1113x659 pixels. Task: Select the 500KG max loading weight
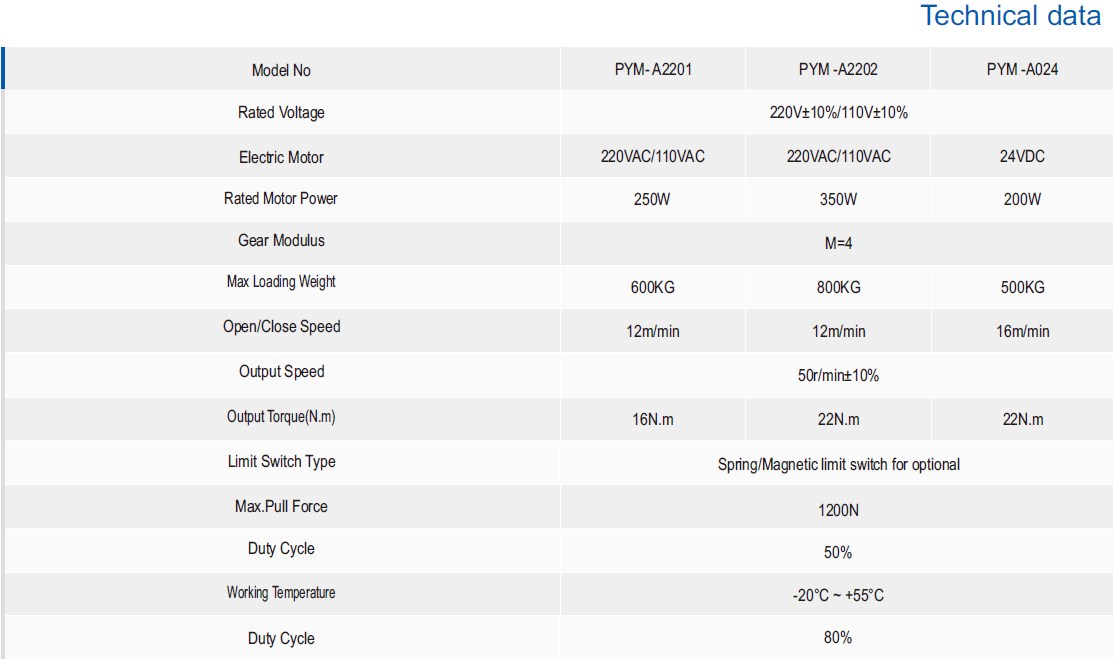click(1022, 287)
